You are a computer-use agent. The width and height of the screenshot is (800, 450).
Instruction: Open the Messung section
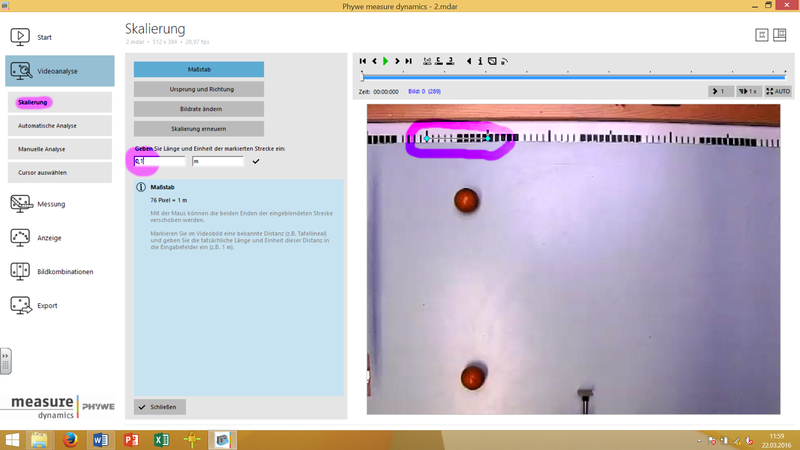pos(50,204)
